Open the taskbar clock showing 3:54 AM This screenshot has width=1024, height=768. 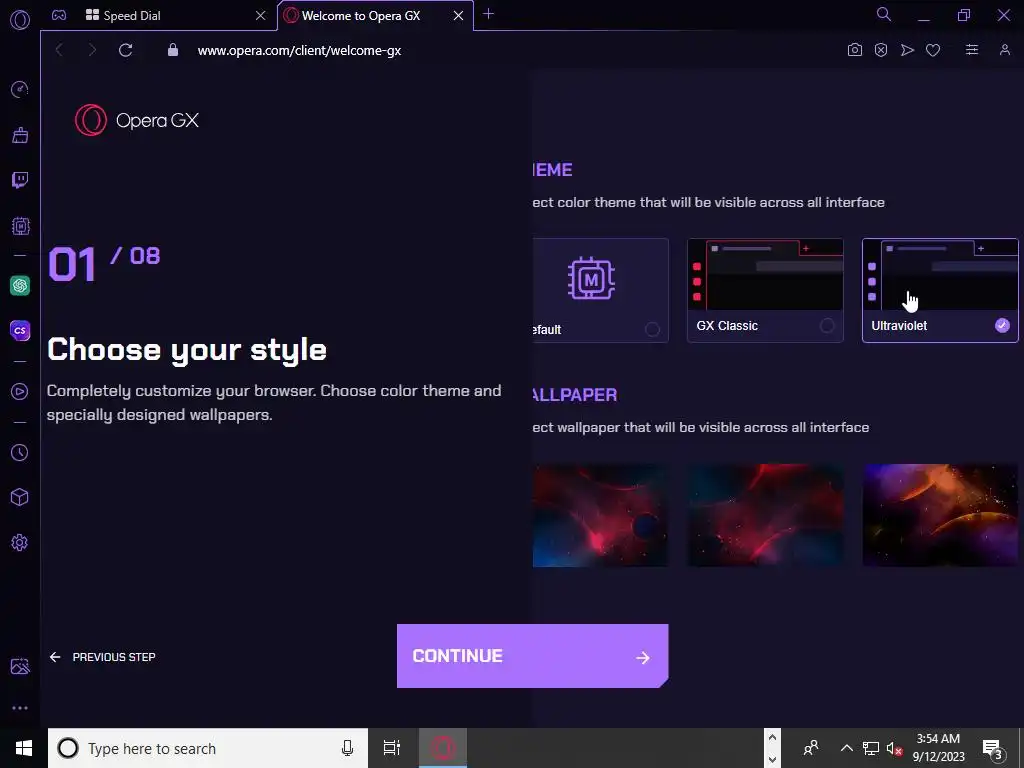(938, 748)
